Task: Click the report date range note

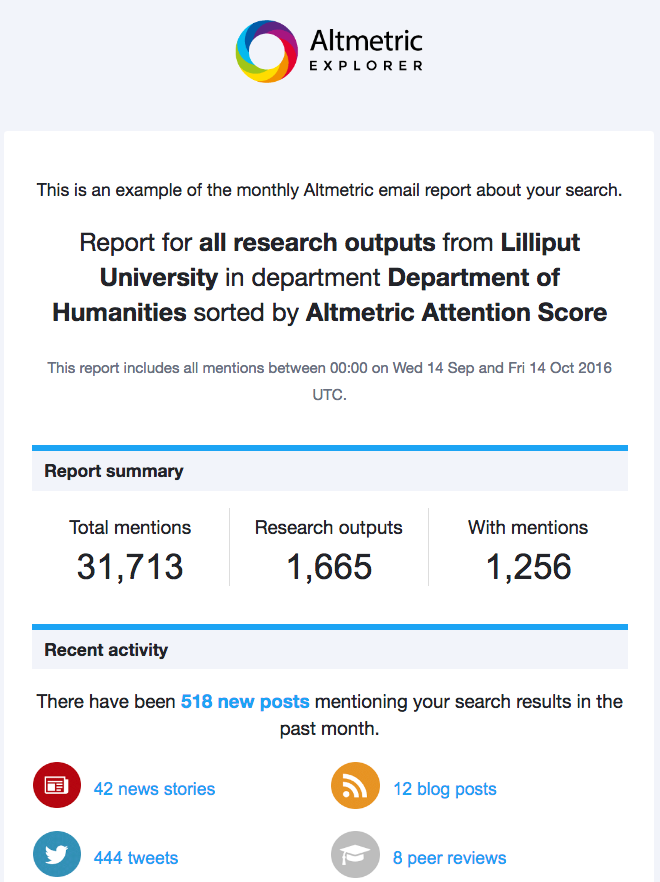Action: coord(330,381)
